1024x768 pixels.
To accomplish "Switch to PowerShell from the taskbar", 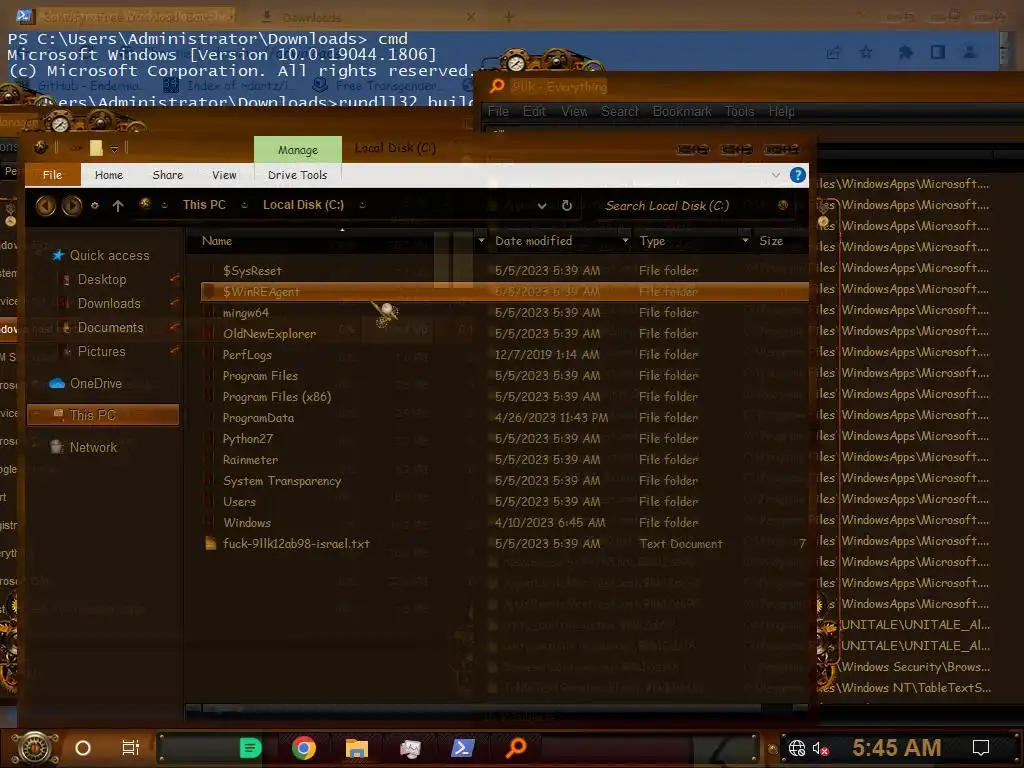I will pyautogui.click(x=462, y=748).
